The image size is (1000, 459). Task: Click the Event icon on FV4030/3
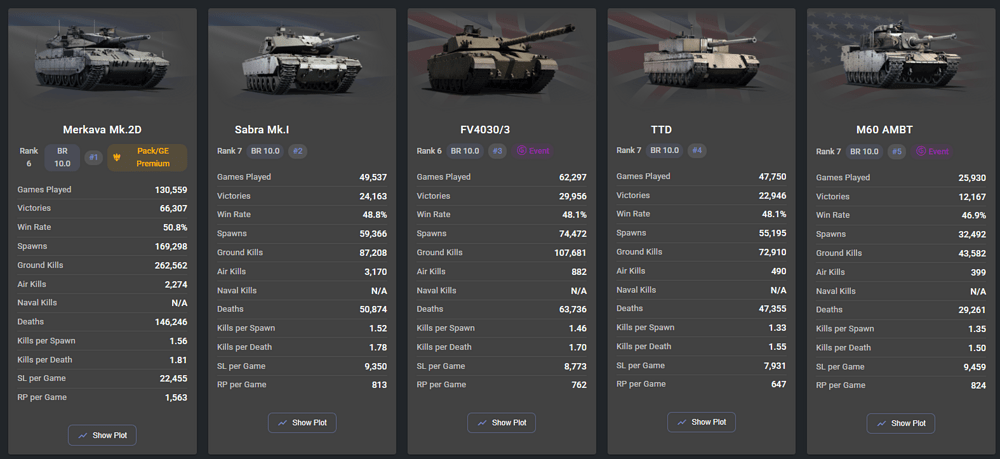click(x=522, y=151)
